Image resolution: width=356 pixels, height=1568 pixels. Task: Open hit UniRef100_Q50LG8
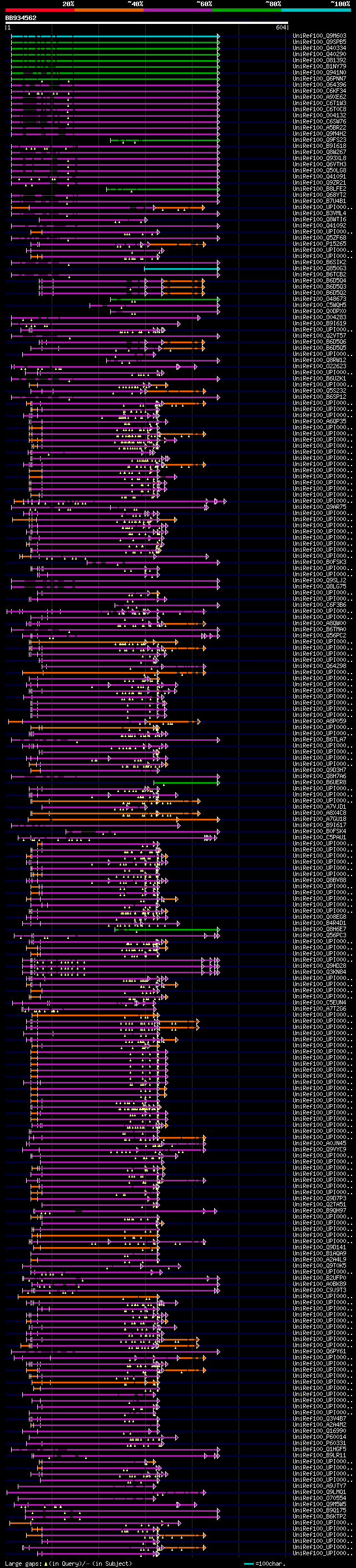tap(319, 170)
